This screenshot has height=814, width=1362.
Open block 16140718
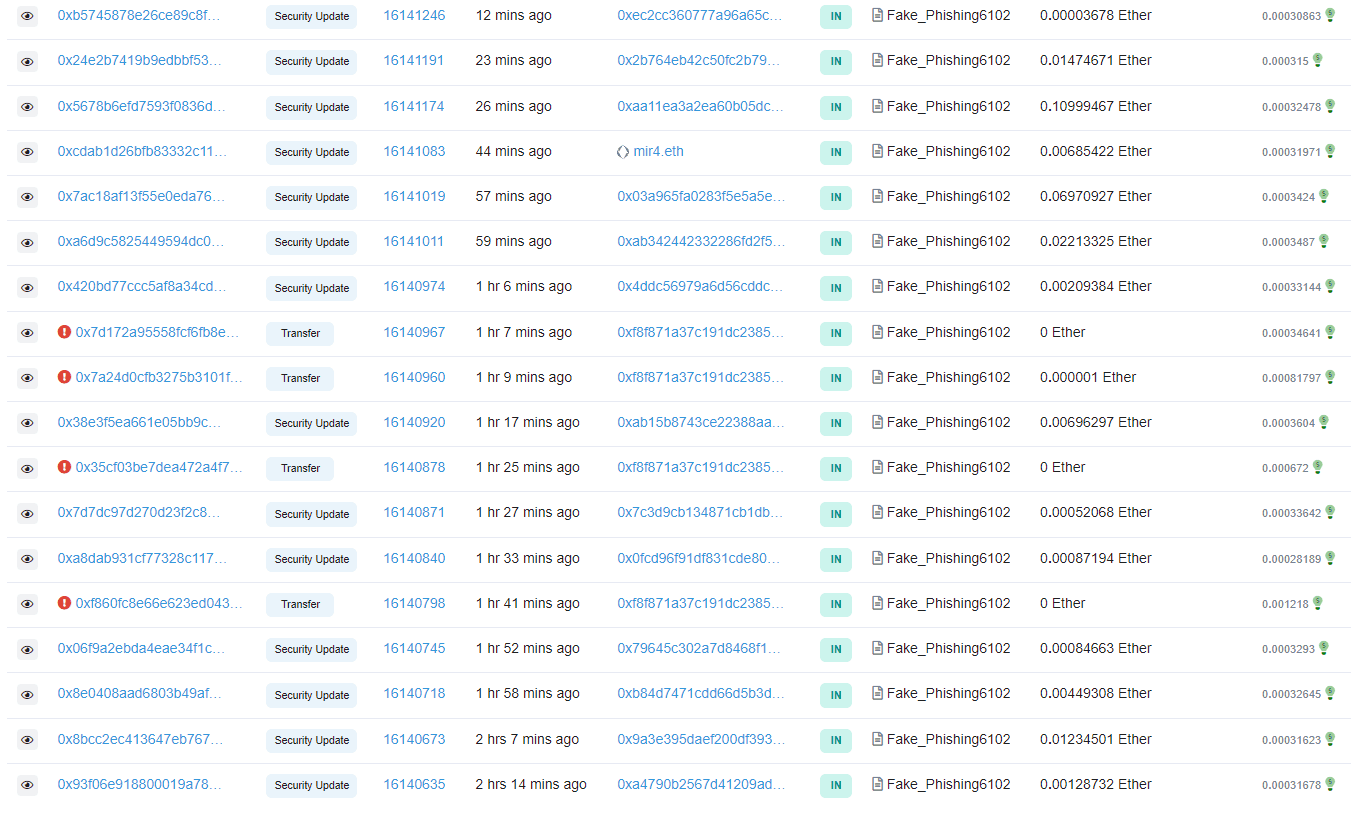pyautogui.click(x=414, y=693)
